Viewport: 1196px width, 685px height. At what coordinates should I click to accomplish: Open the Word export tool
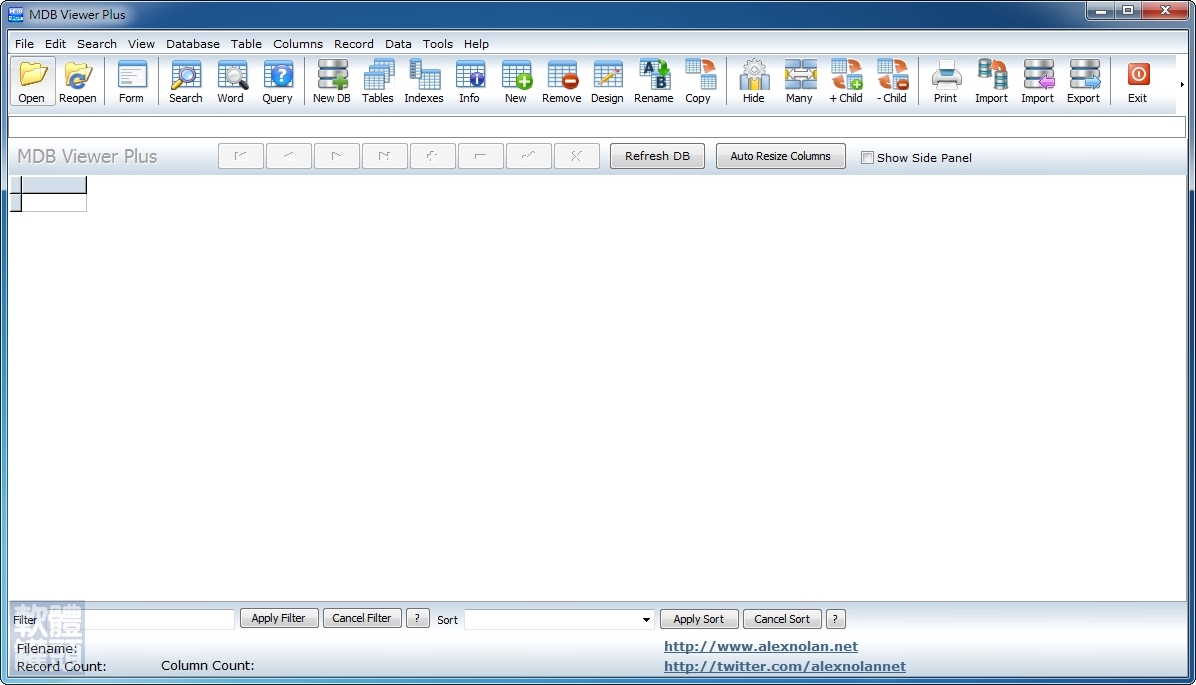[x=231, y=80]
